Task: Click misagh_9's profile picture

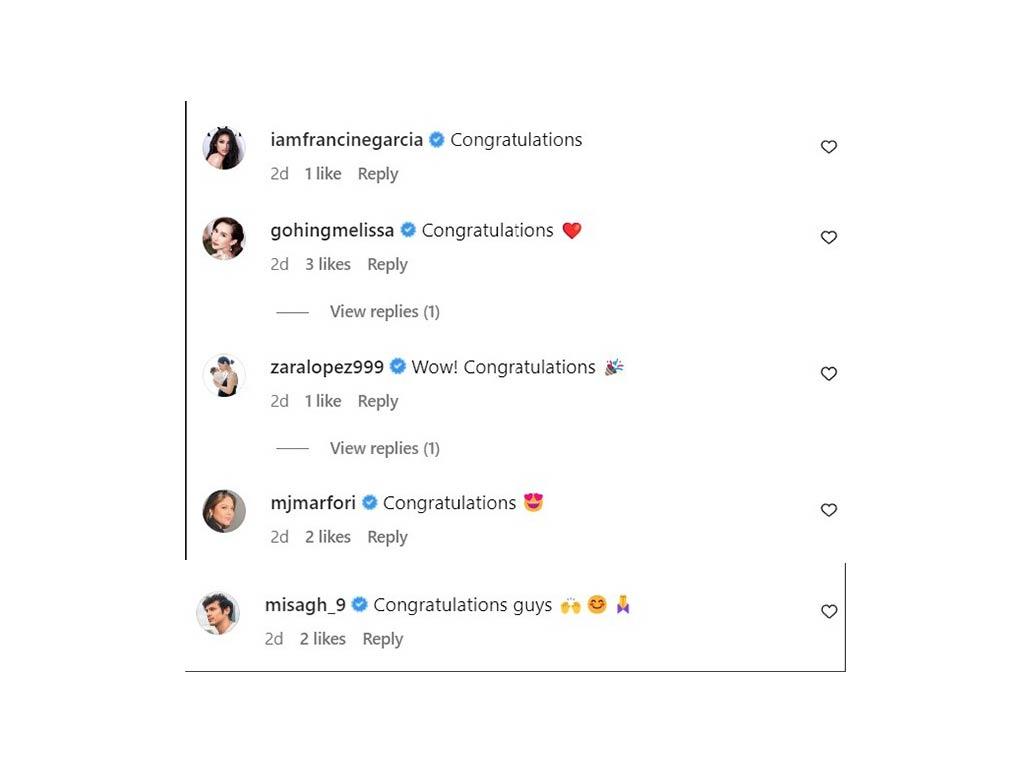Action: (218, 613)
